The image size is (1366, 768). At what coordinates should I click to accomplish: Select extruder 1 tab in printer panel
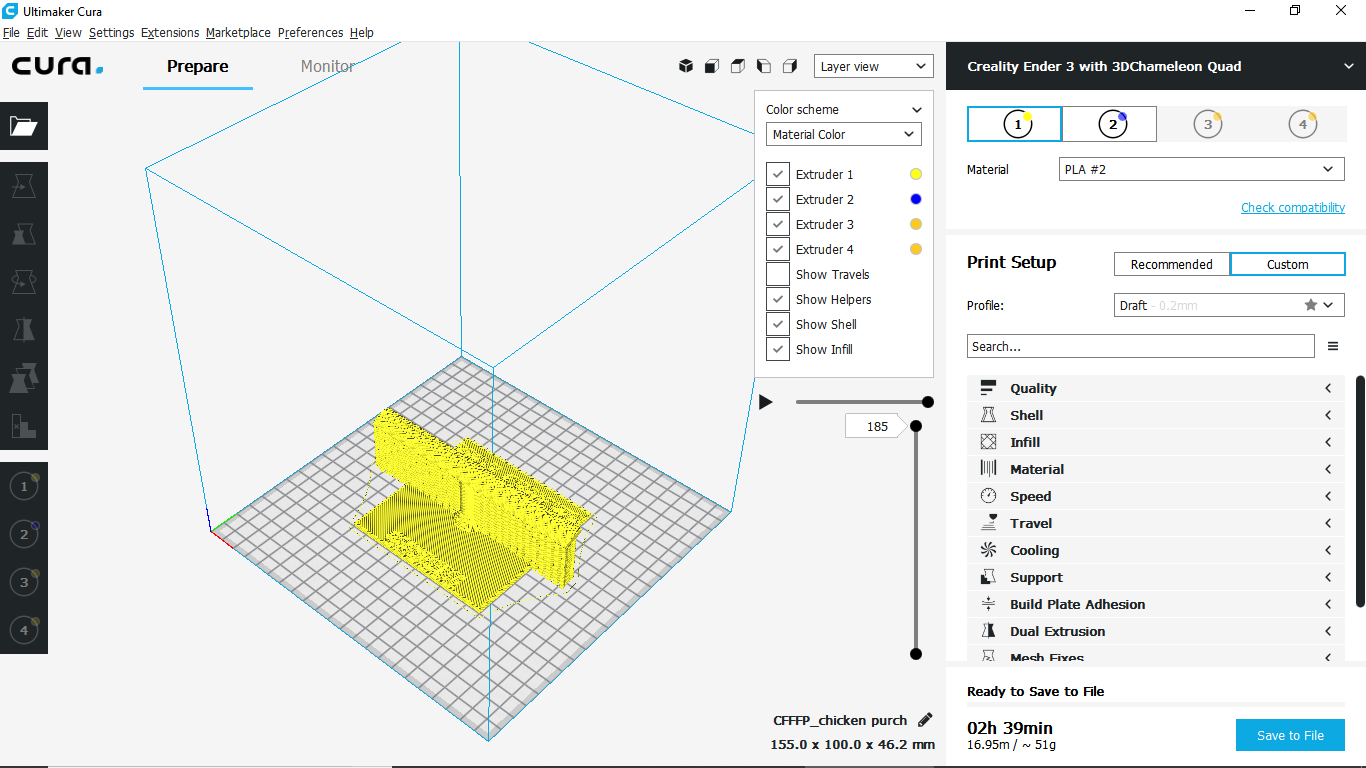pos(1014,124)
